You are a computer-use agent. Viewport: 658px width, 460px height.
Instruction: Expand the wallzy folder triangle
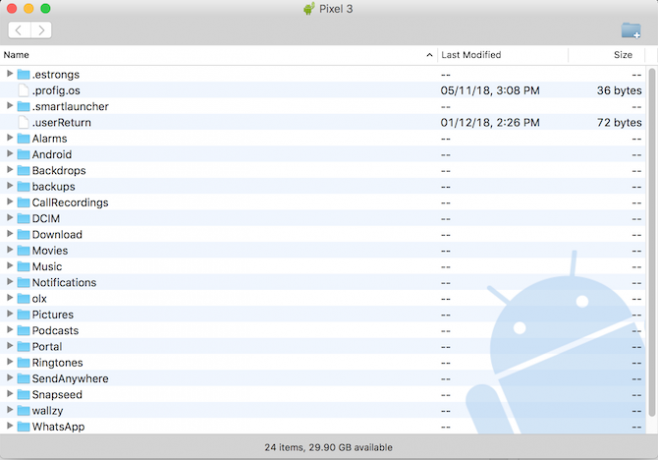[x=10, y=410]
